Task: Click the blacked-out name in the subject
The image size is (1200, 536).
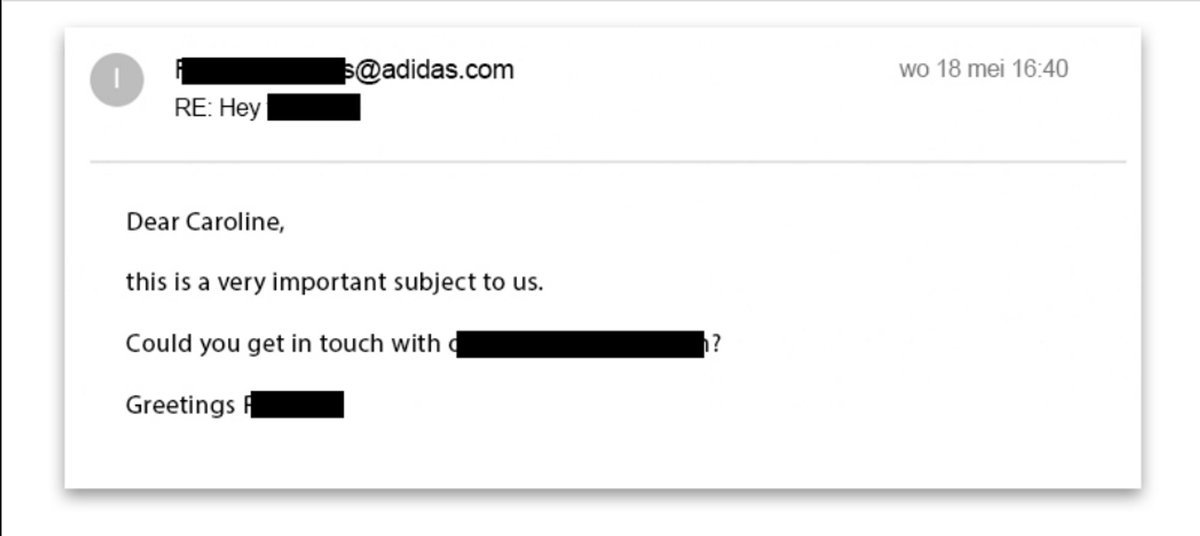Action: 314,108
